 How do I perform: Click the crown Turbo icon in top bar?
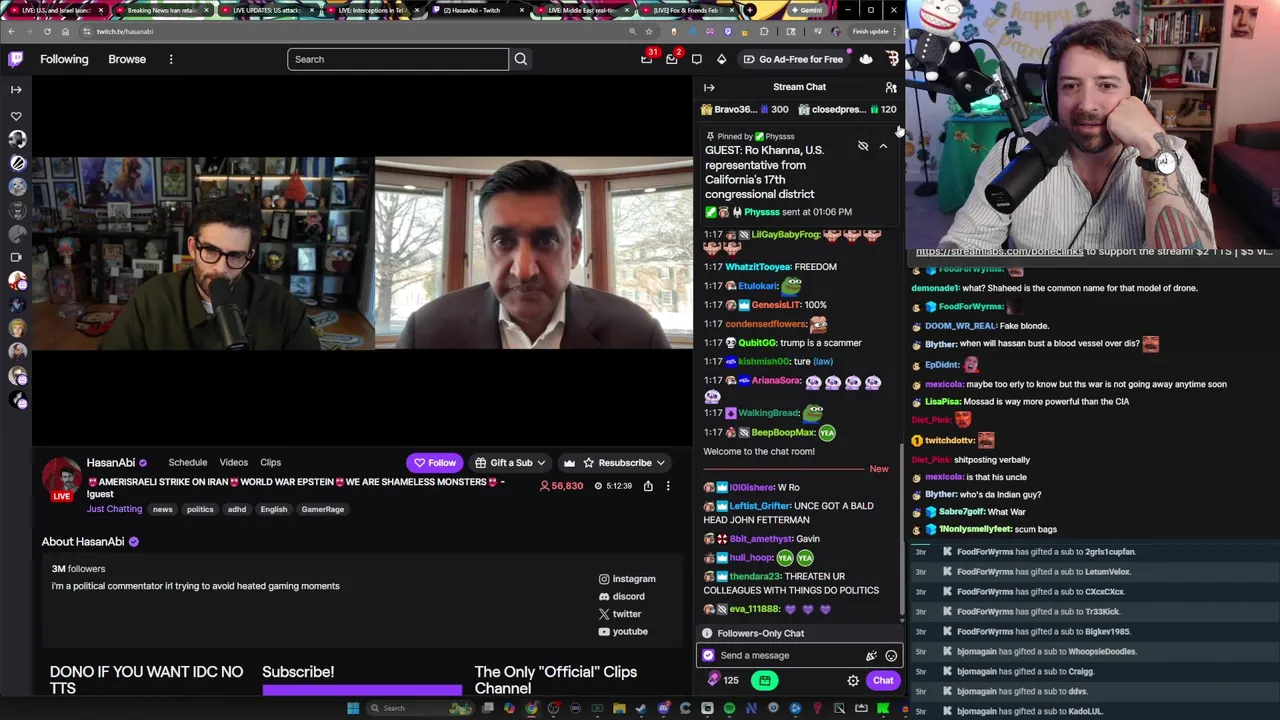pos(866,59)
